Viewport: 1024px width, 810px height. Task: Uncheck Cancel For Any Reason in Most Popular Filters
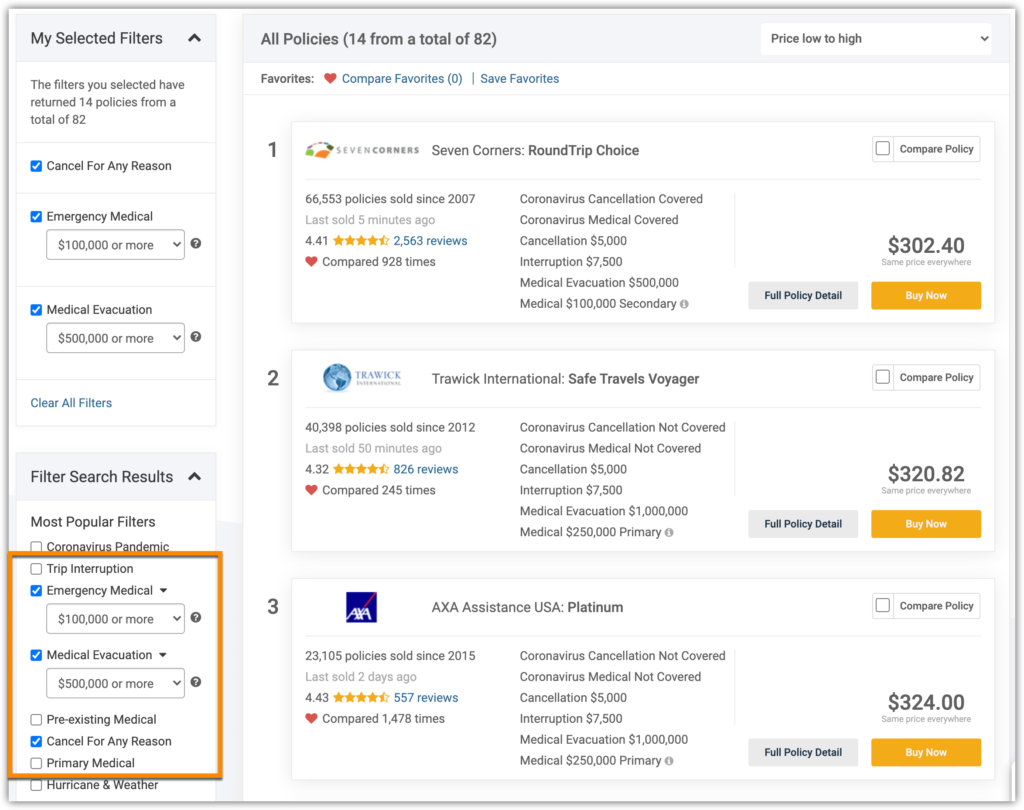(37, 741)
